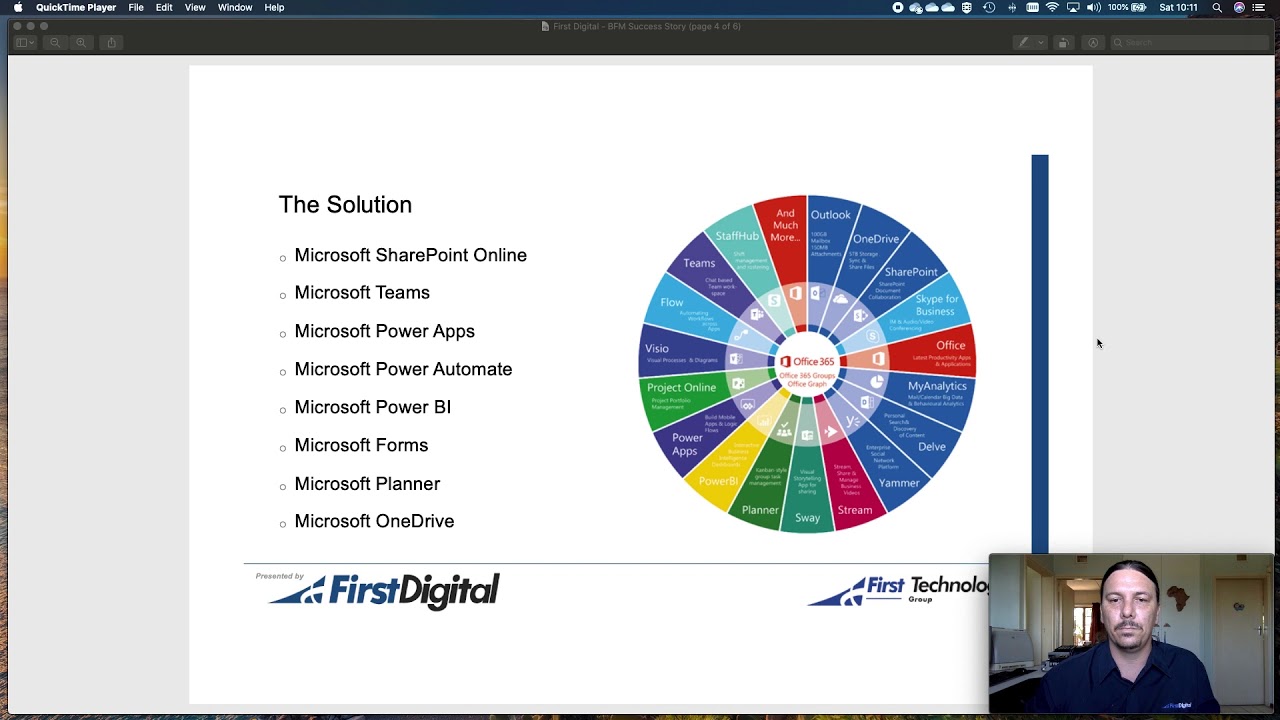Image resolution: width=1280 pixels, height=720 pixels.
Task: Show the markup toolbar icon
Action: (1093, 42)
